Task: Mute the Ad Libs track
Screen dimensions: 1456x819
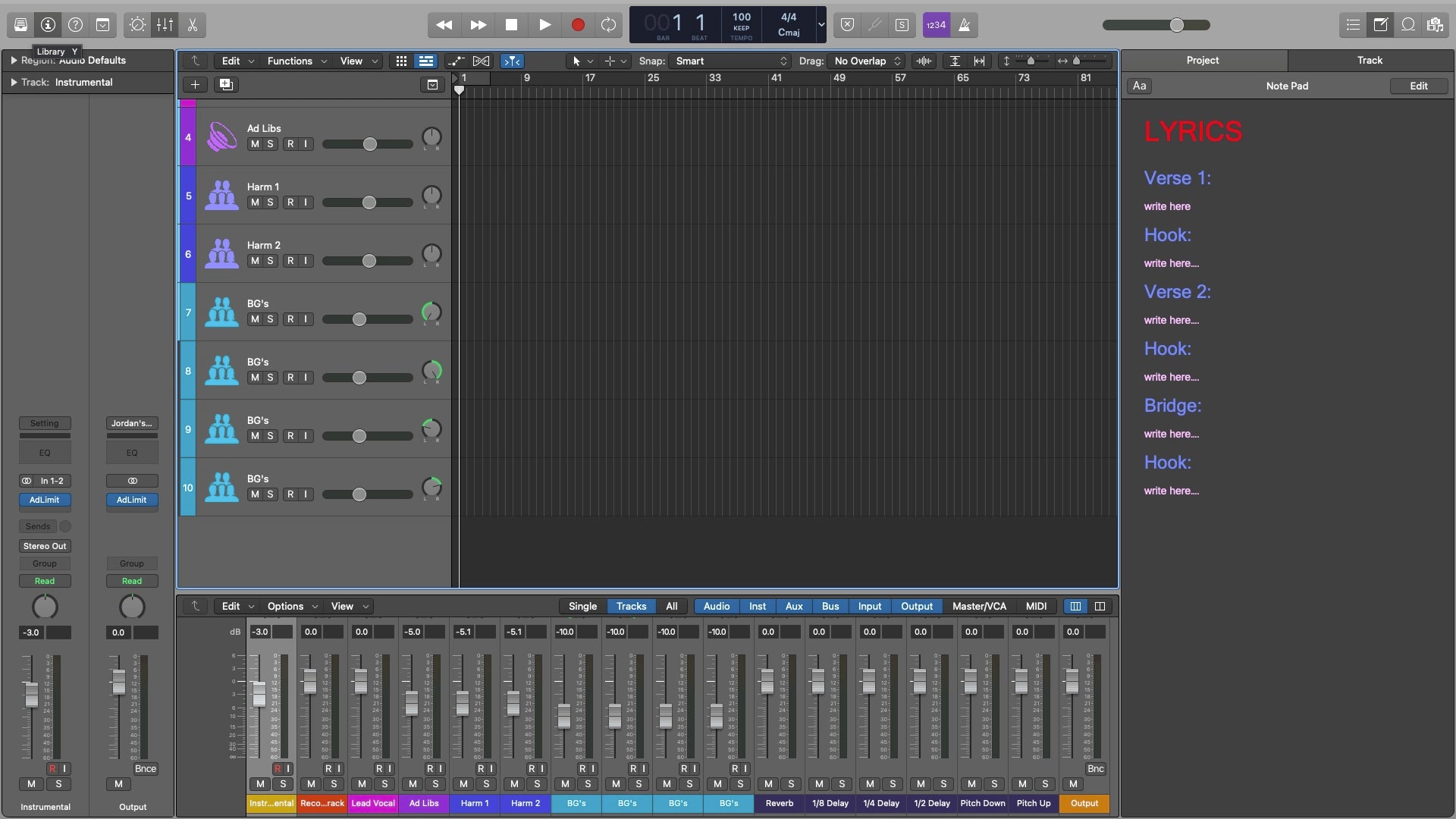Action: click(x=254, y=143)
